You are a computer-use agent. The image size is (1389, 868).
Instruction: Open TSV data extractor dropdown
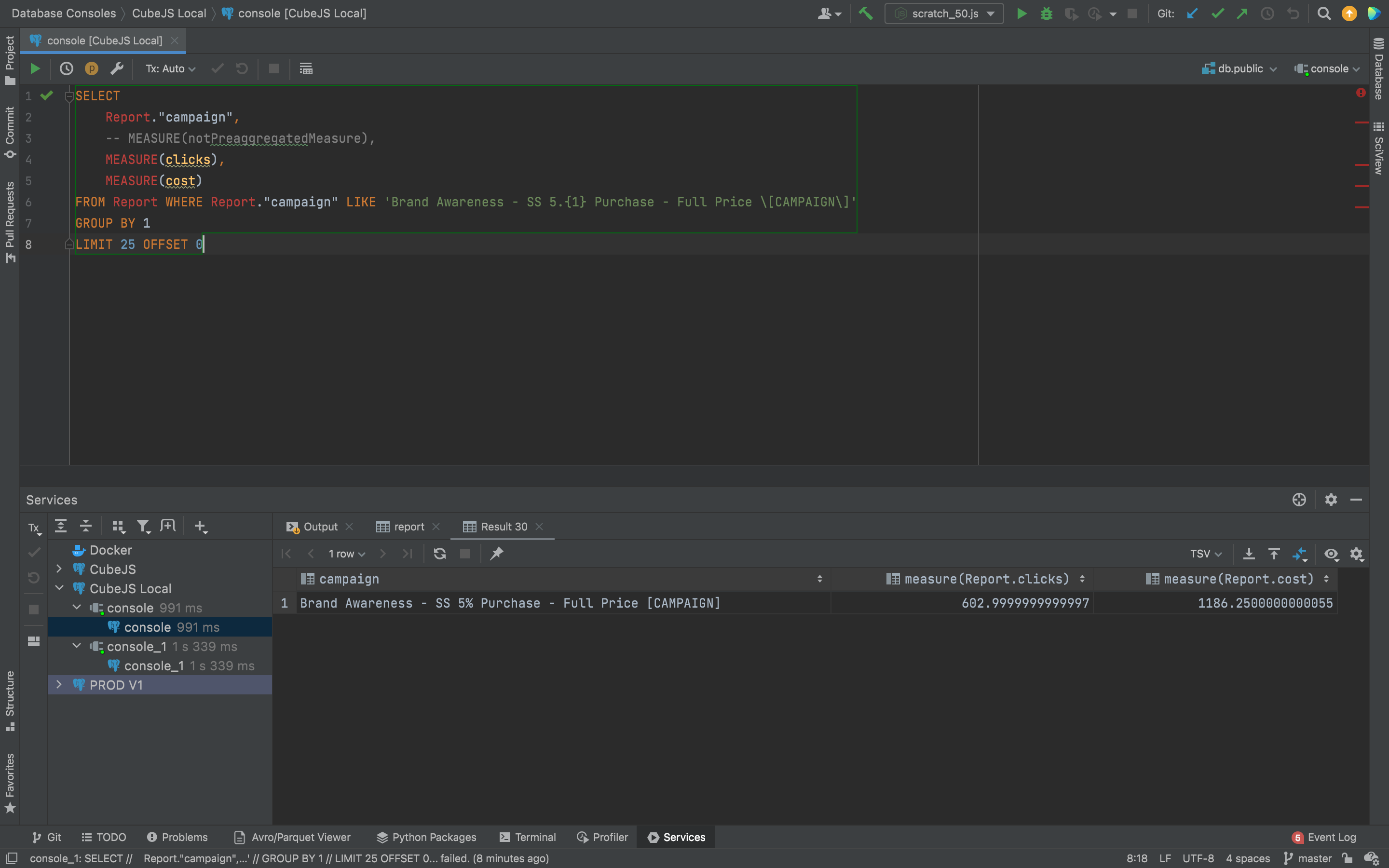[1205, 554]
